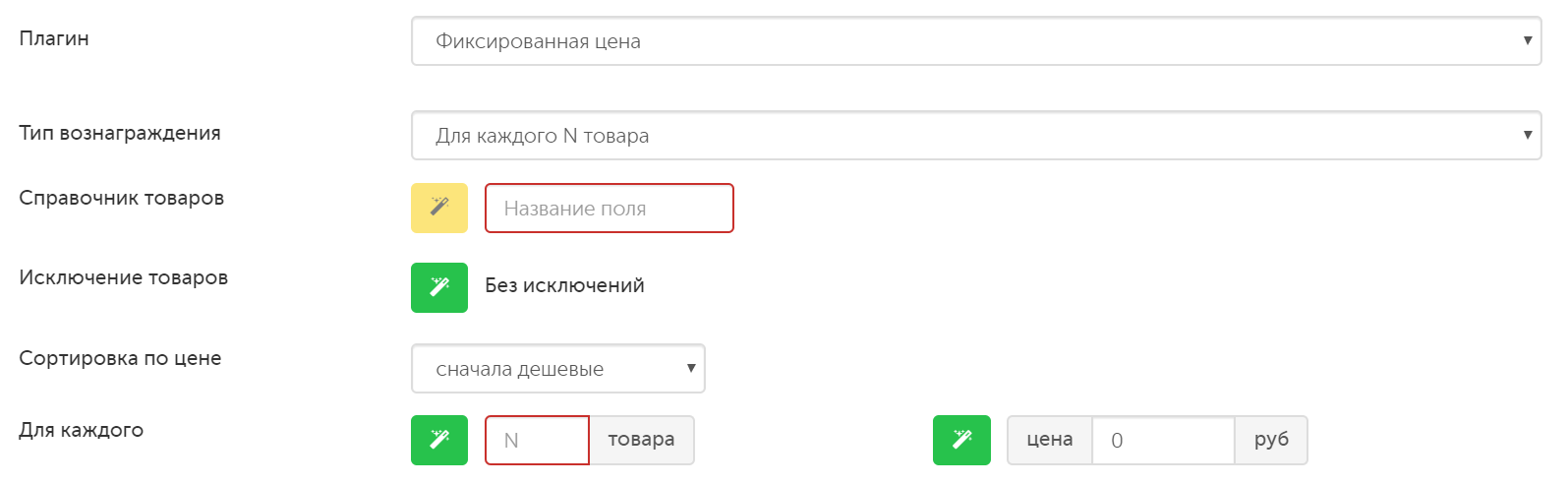Viewport: 1568px width, 484px height.
Task: Click the цена addon label
Action: 1050,440
